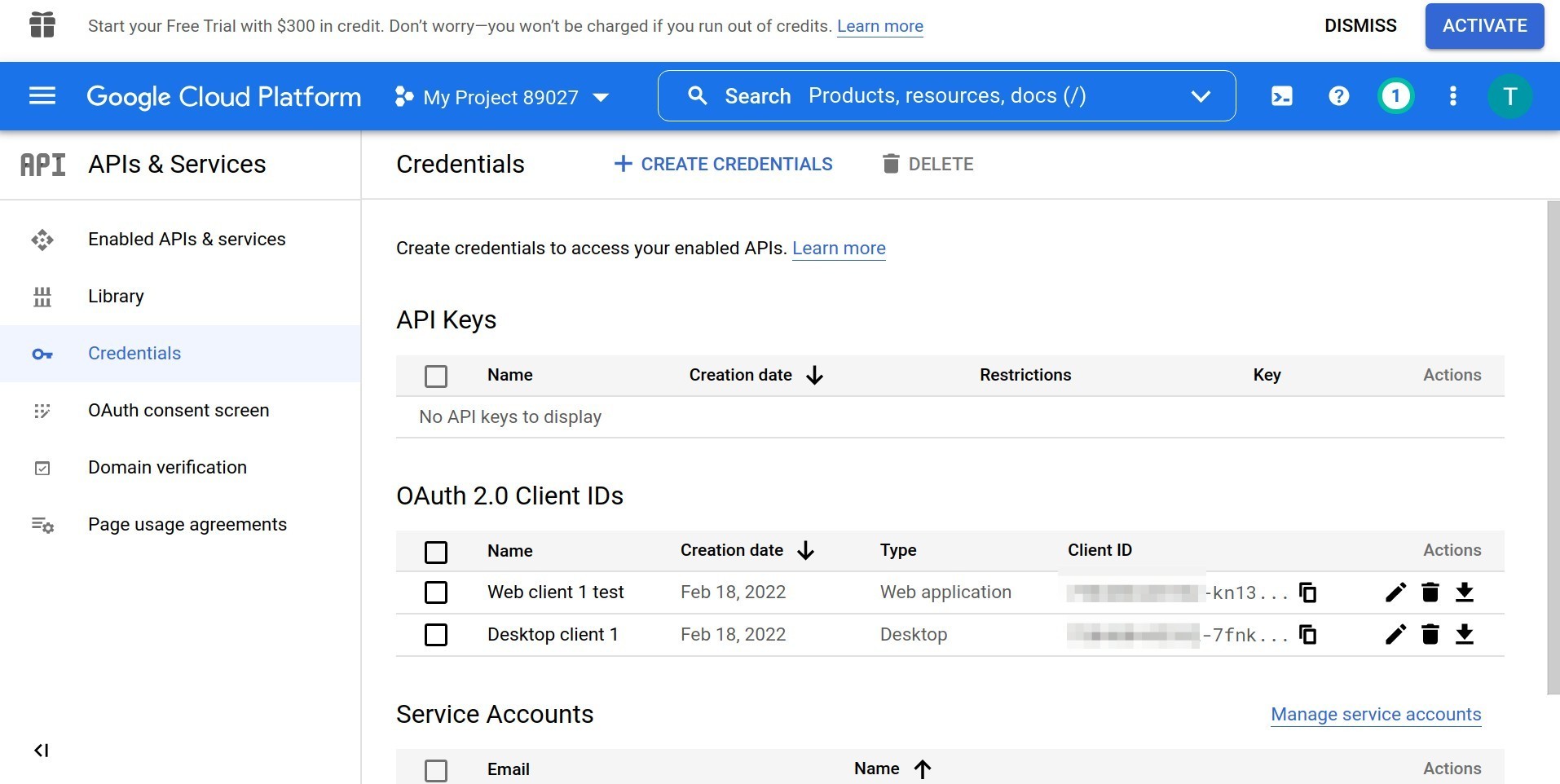Open the My Project 89027 project dropdown

click(502, 97)
